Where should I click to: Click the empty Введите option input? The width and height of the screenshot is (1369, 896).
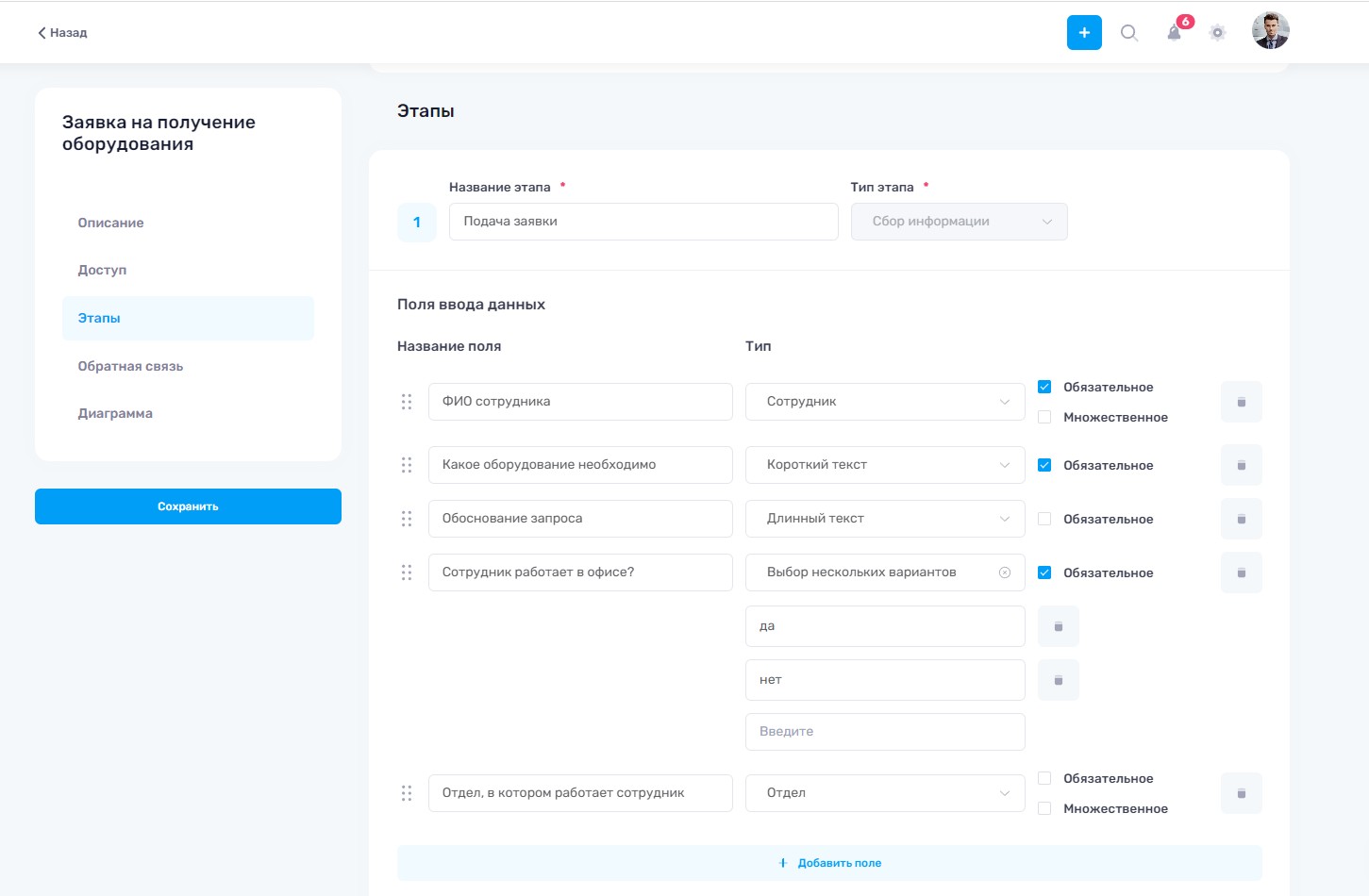(885, 732)
